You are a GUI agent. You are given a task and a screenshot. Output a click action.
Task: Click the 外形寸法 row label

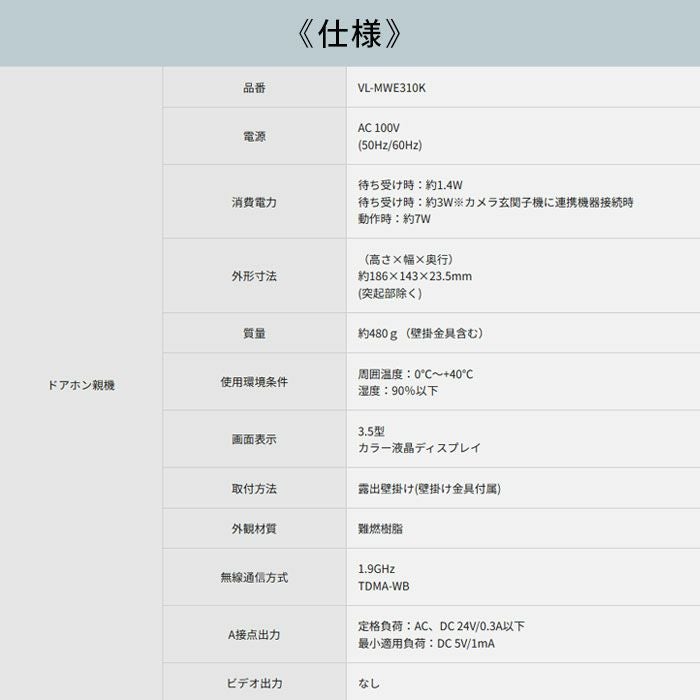254,276
